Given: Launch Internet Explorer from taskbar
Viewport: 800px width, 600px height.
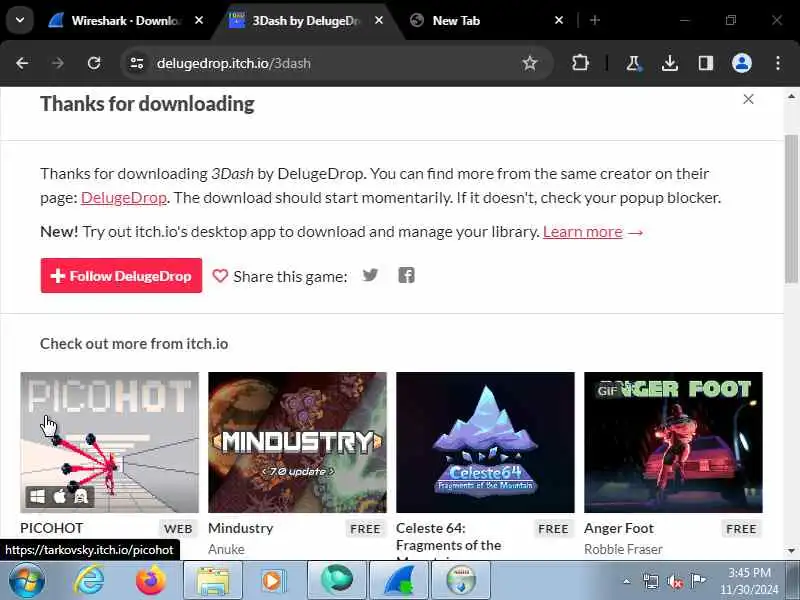Looking at the screenshot, I should [88, 580].
